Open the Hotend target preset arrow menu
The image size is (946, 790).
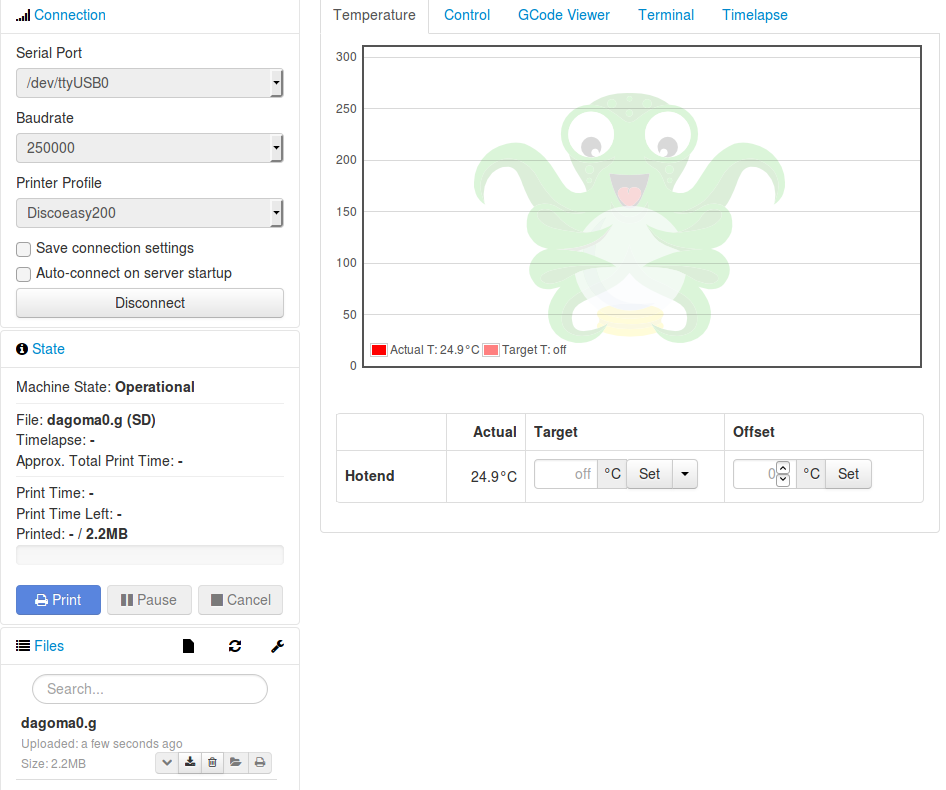tap(685, 474)
